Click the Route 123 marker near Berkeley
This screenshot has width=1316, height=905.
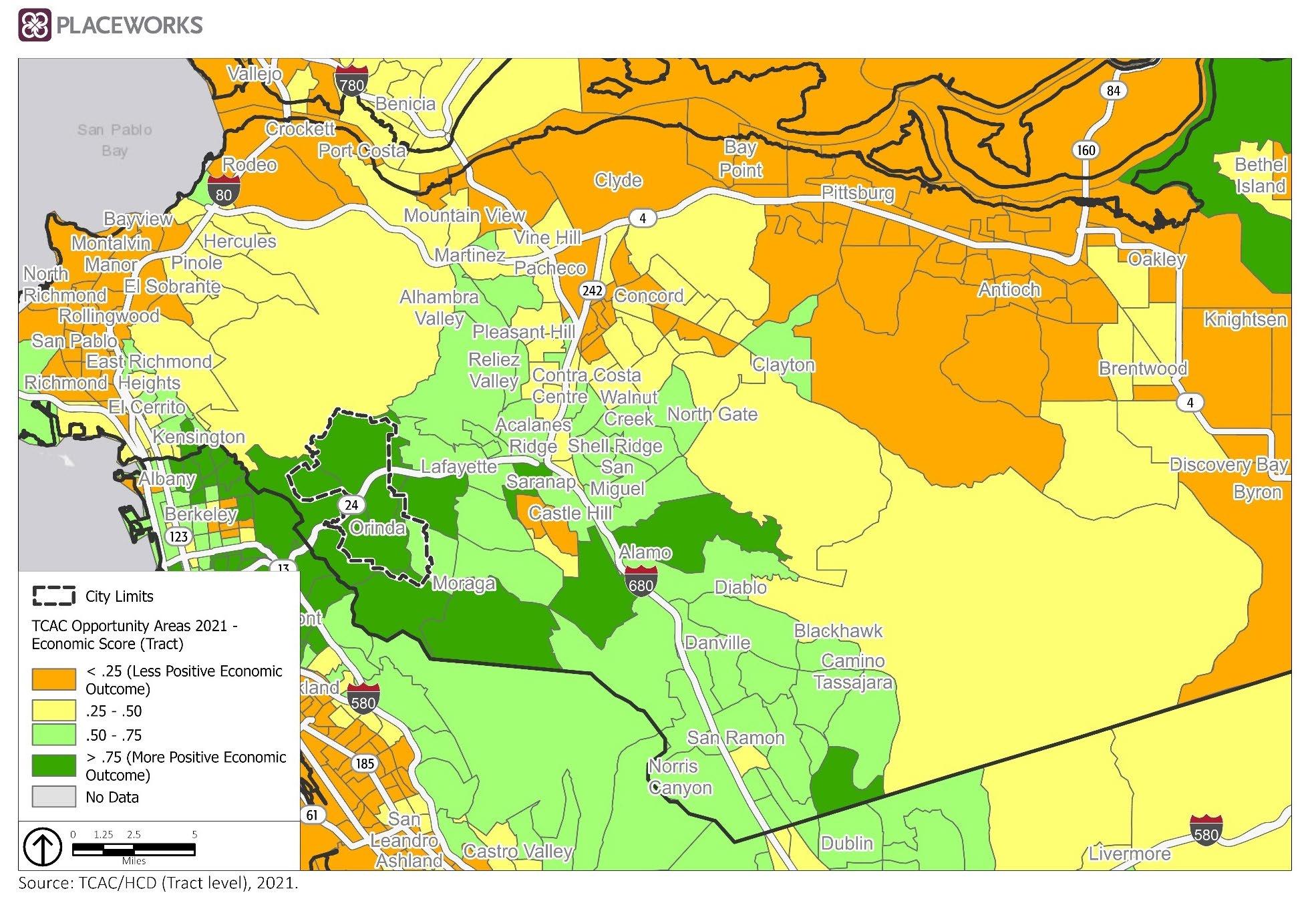pos(178,536)
